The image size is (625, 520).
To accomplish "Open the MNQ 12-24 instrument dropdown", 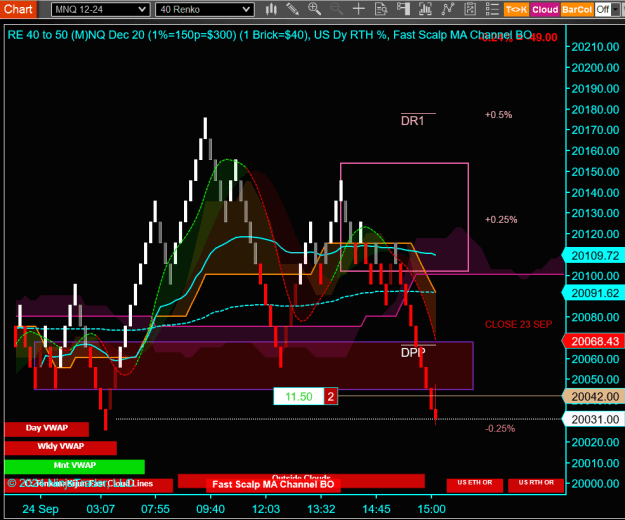I will (100, 9).
